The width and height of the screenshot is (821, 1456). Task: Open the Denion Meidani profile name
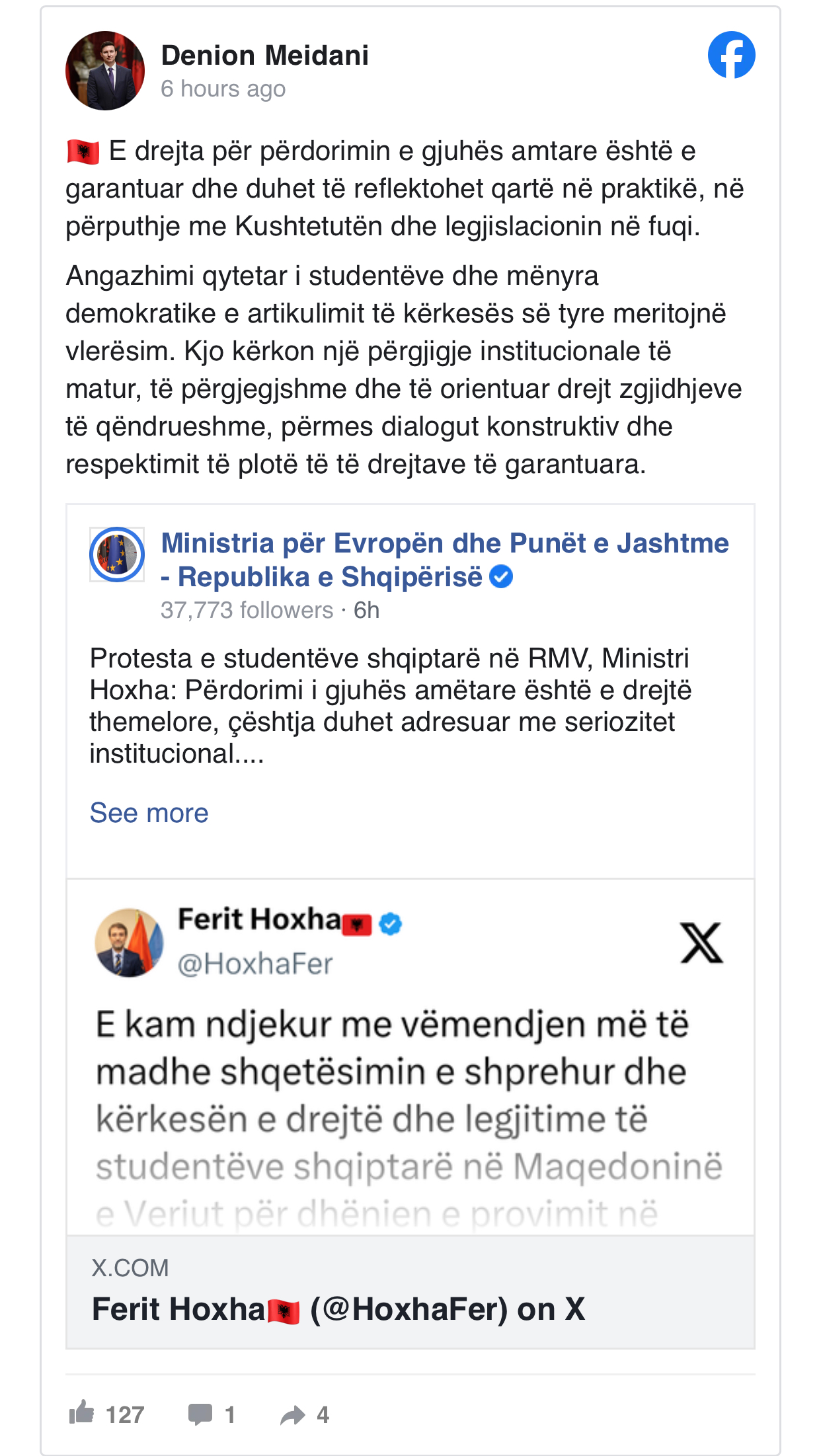265,56
